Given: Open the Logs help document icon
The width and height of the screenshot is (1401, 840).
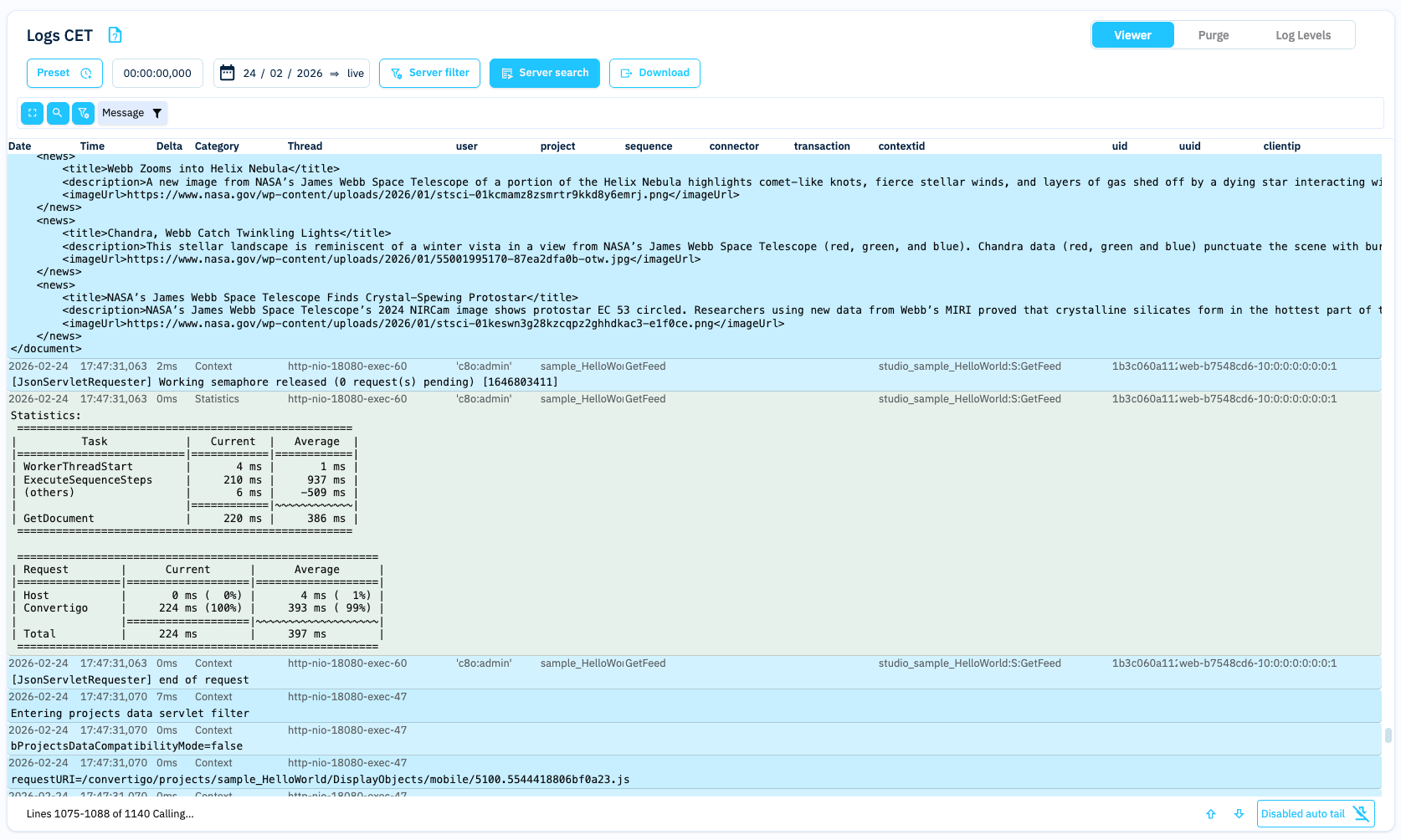Looking at the screenshot, I should [115, 35].
